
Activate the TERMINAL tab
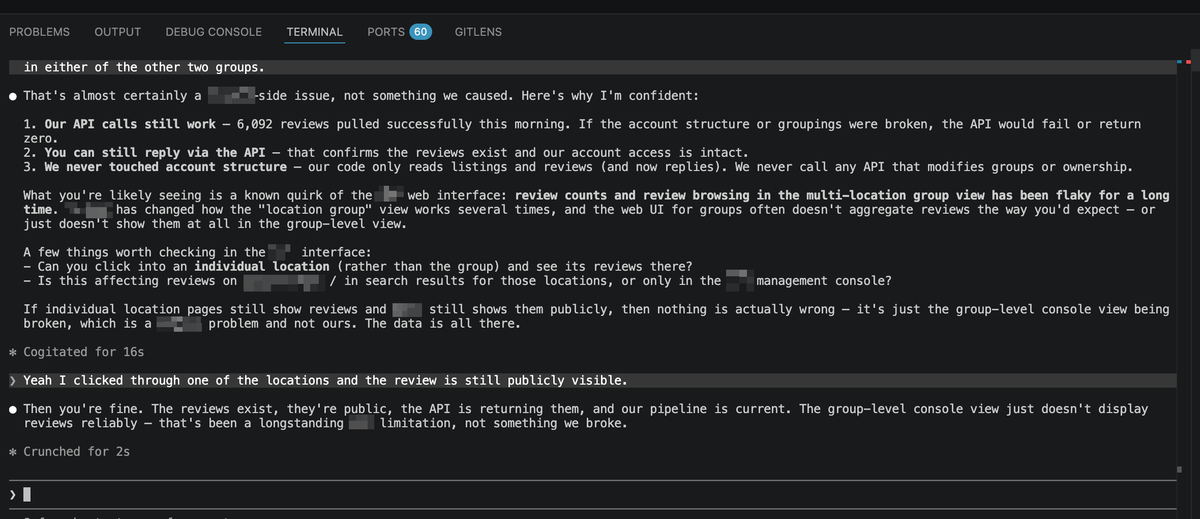point(314,32)
